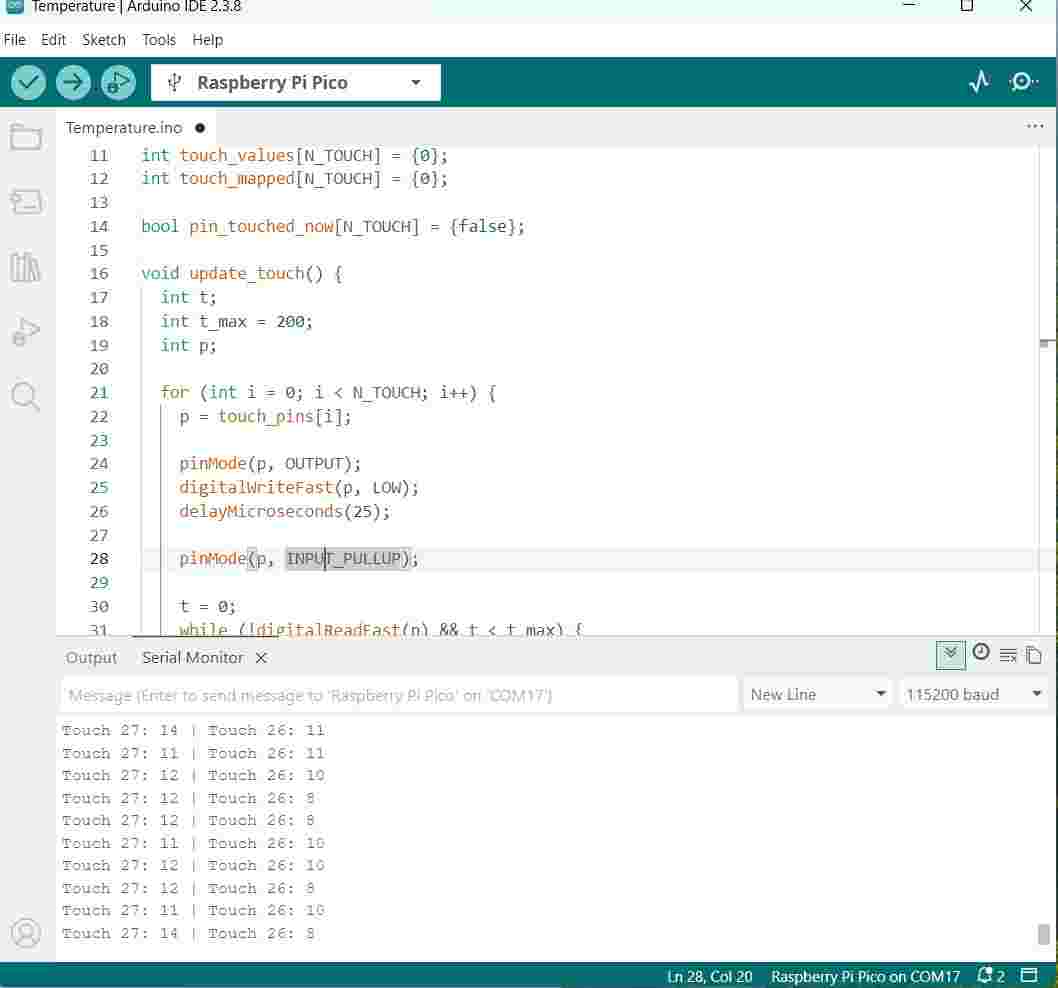
Task: Toggle bottom panel icon in status bar
Action: (1029, 975)
